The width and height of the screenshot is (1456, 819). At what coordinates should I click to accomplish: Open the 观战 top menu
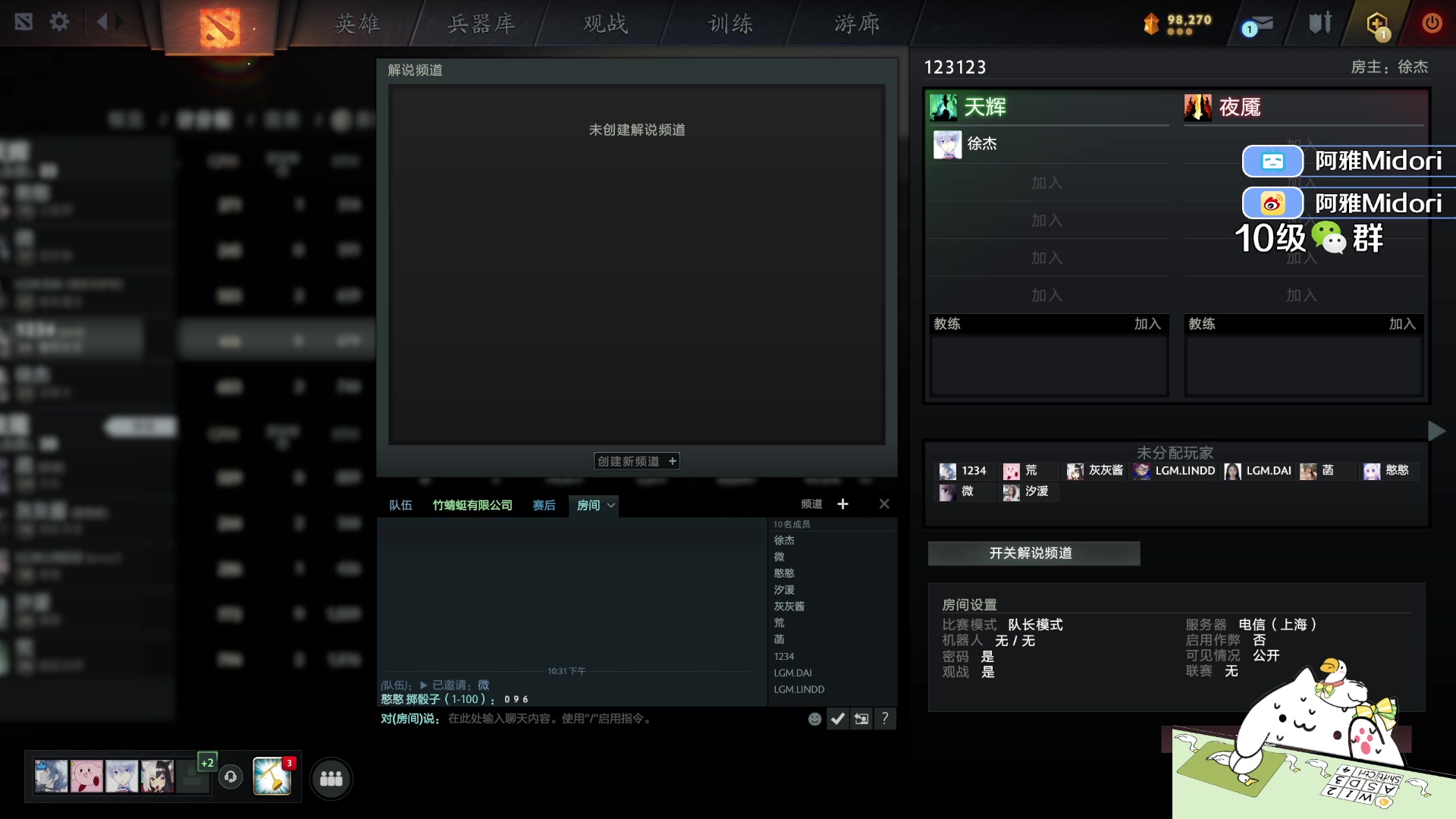pyautogui.click(x=606, y=24)
